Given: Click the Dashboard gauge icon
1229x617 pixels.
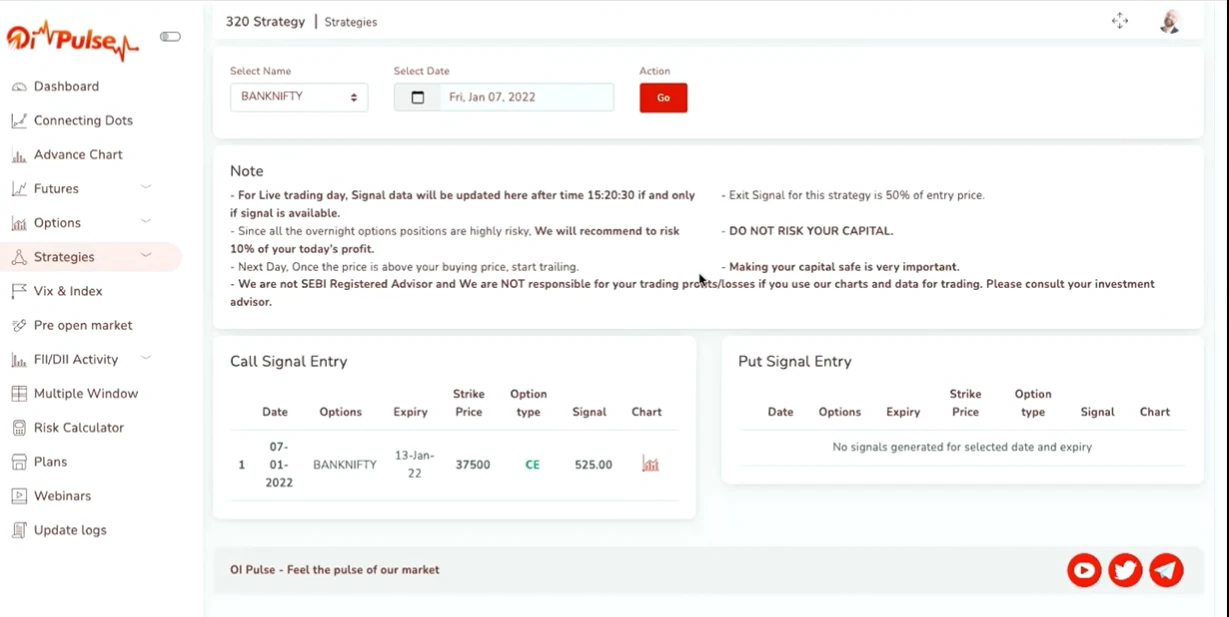Looking at the screenshot, I should (x=19, y=87).
